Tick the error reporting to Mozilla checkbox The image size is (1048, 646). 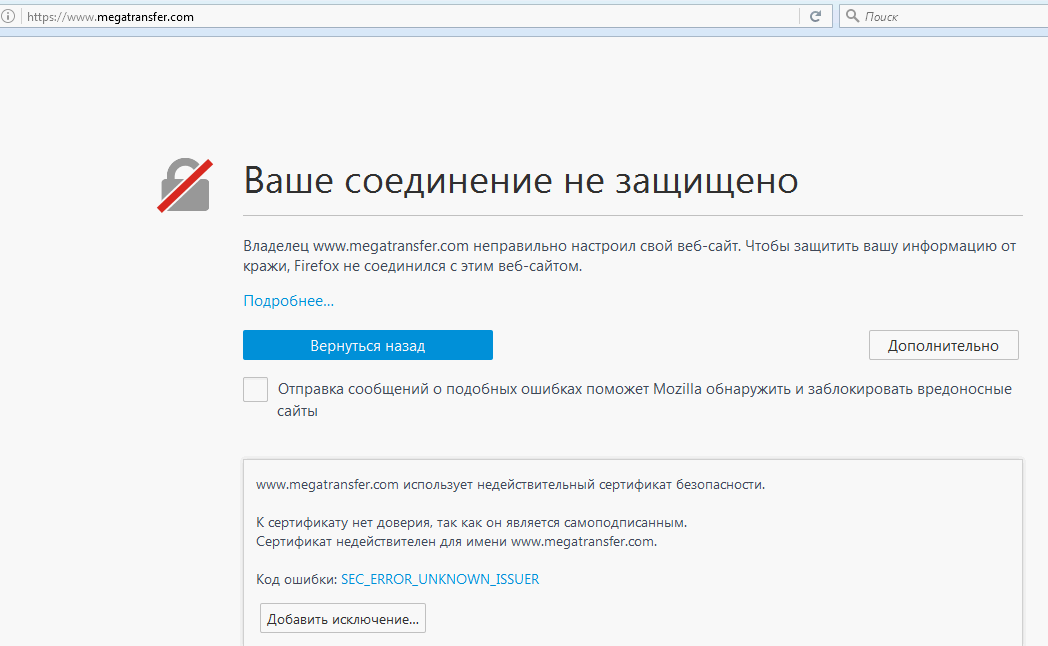pos(255,389)
